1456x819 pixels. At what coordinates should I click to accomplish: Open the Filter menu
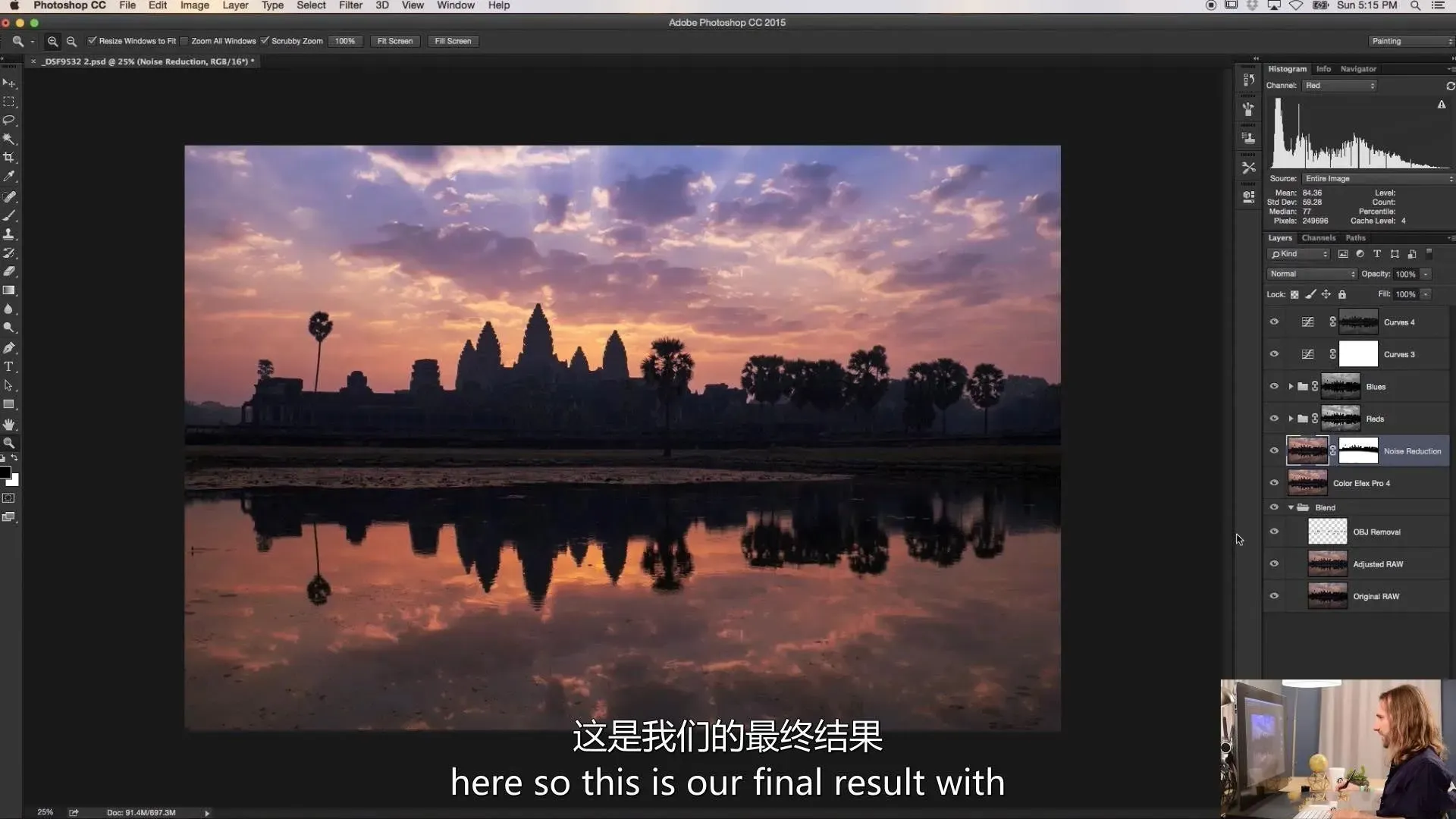pos(350,5)
